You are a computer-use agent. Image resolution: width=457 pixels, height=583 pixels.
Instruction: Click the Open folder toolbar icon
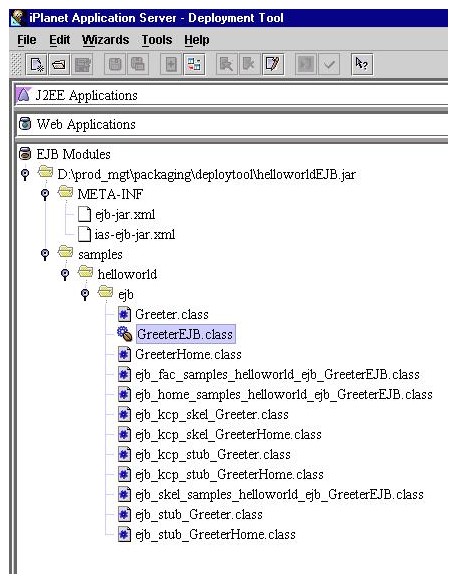(x=59, y=65)
